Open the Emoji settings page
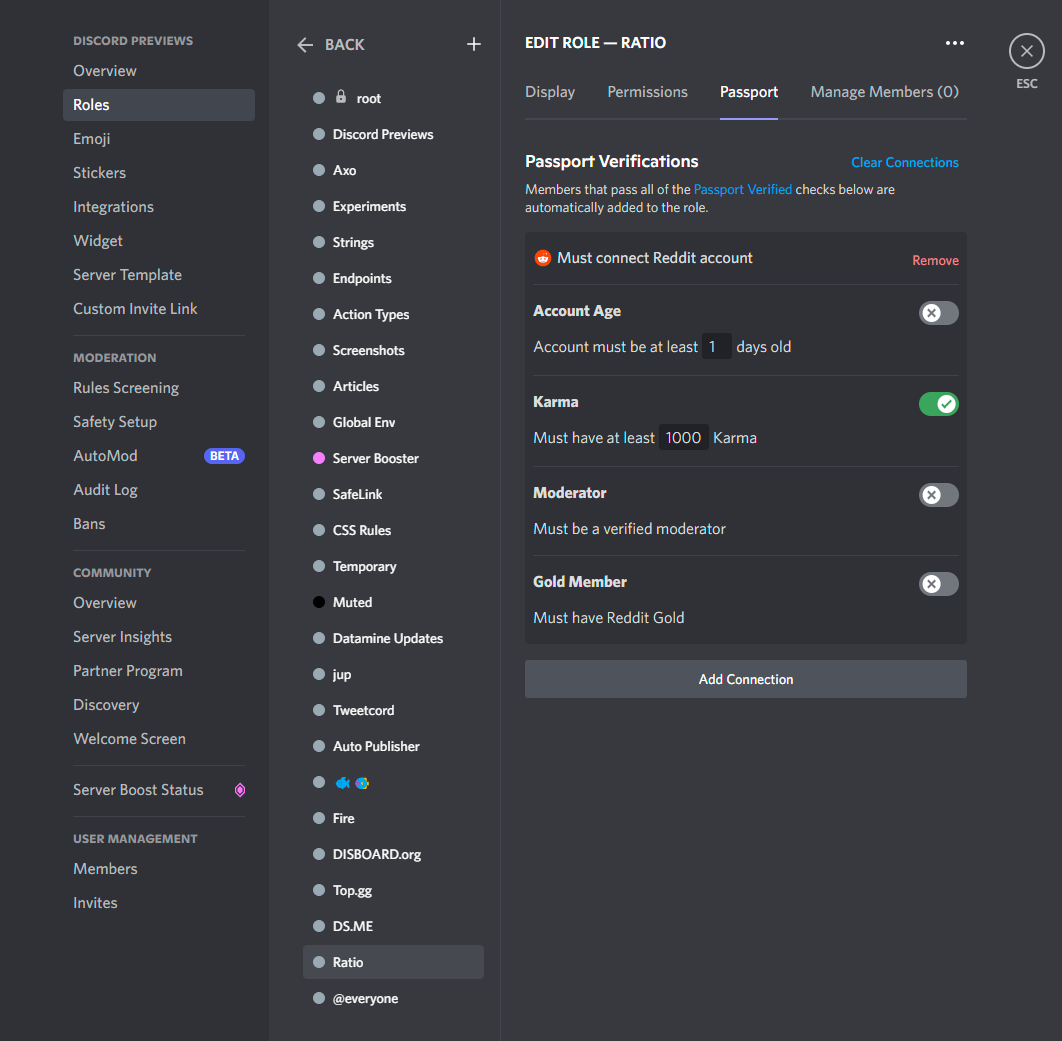Image resolution: width=1062 pixels, height=1041 pixels. (x=159, y=139)
